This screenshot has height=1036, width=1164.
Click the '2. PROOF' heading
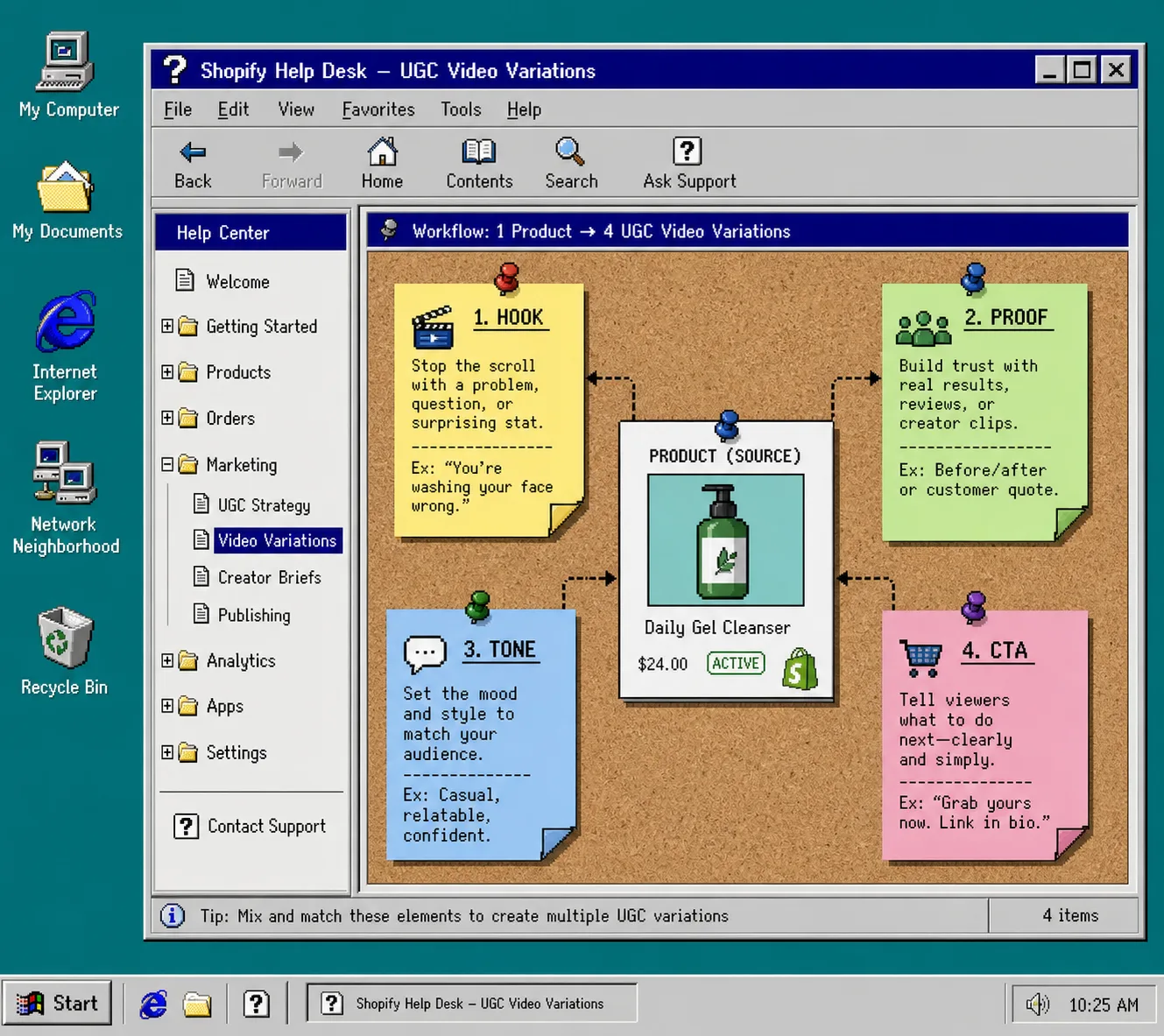coord(1006,317)
